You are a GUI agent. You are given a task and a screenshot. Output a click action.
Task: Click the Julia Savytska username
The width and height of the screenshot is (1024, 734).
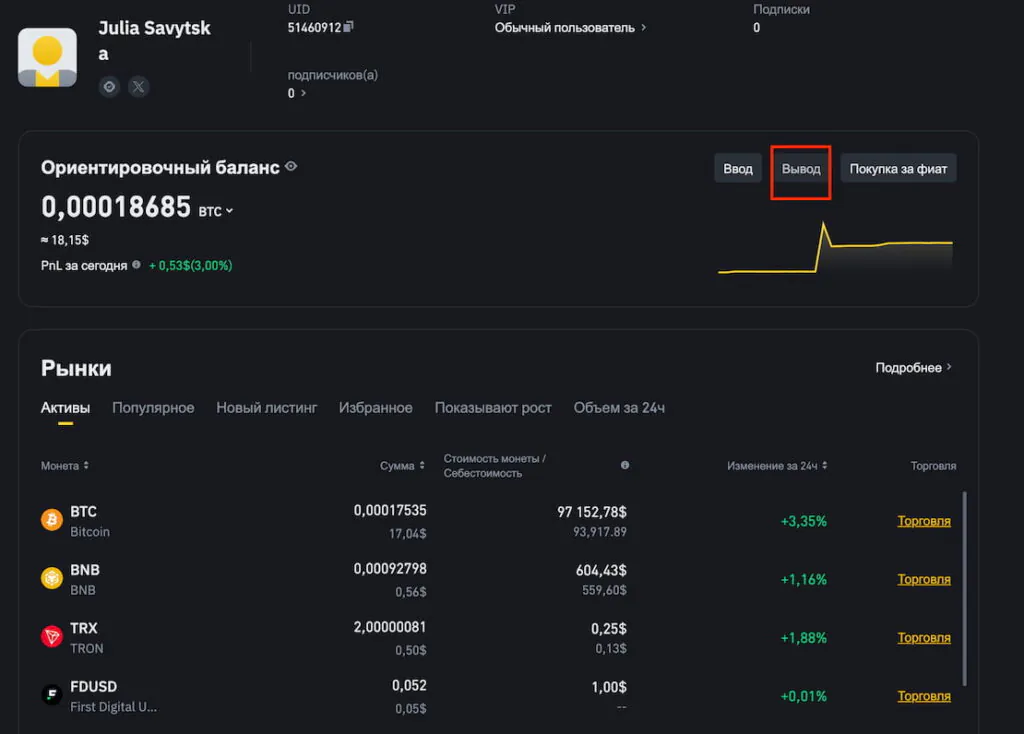(154, 40)
